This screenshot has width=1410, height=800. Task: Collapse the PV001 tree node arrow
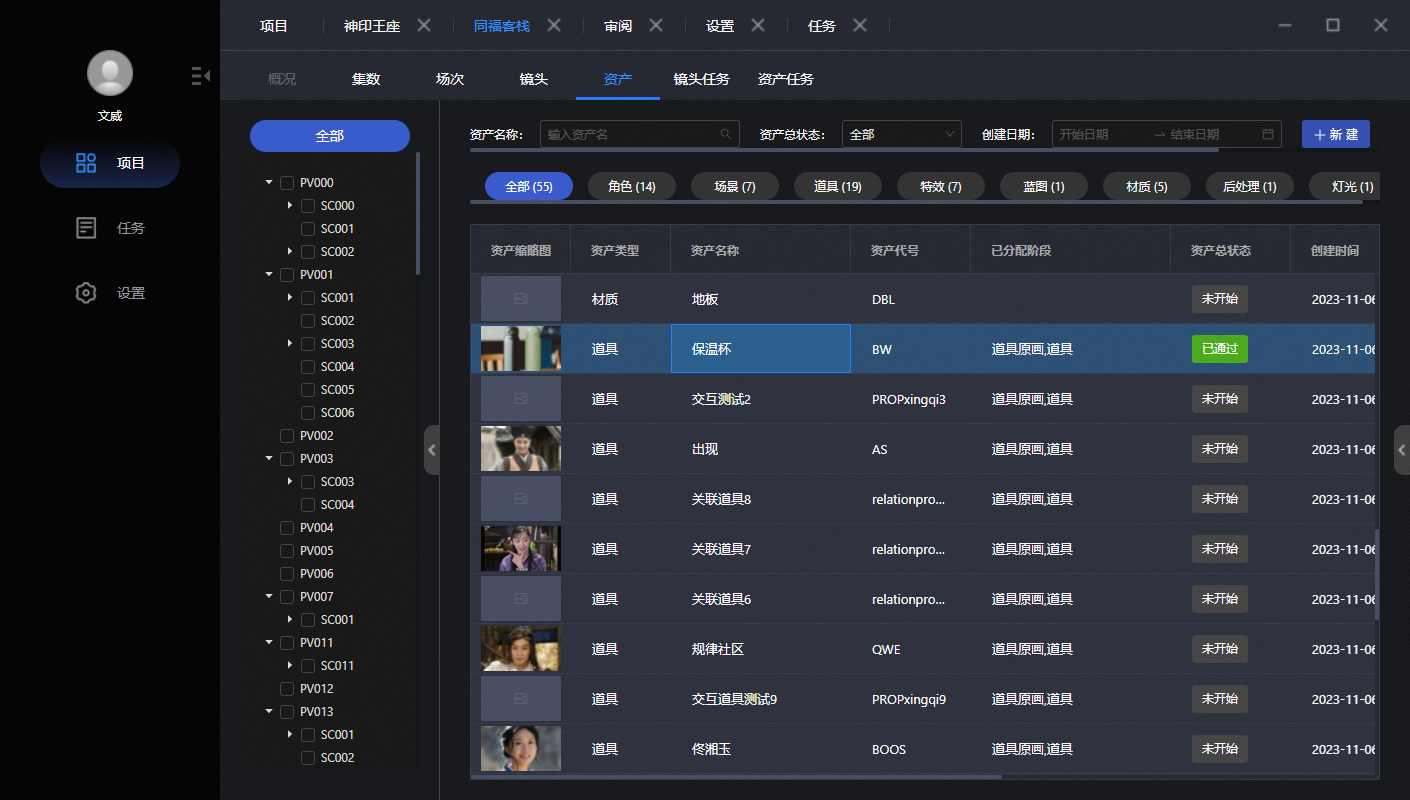[269, 275]
